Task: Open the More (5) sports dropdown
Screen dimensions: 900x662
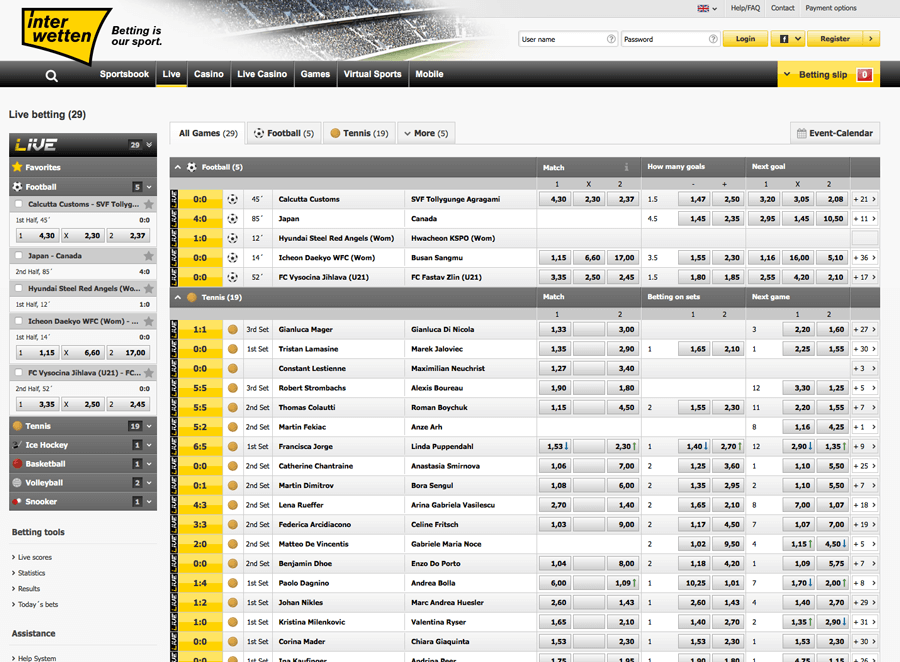Action: pos(426,133)
